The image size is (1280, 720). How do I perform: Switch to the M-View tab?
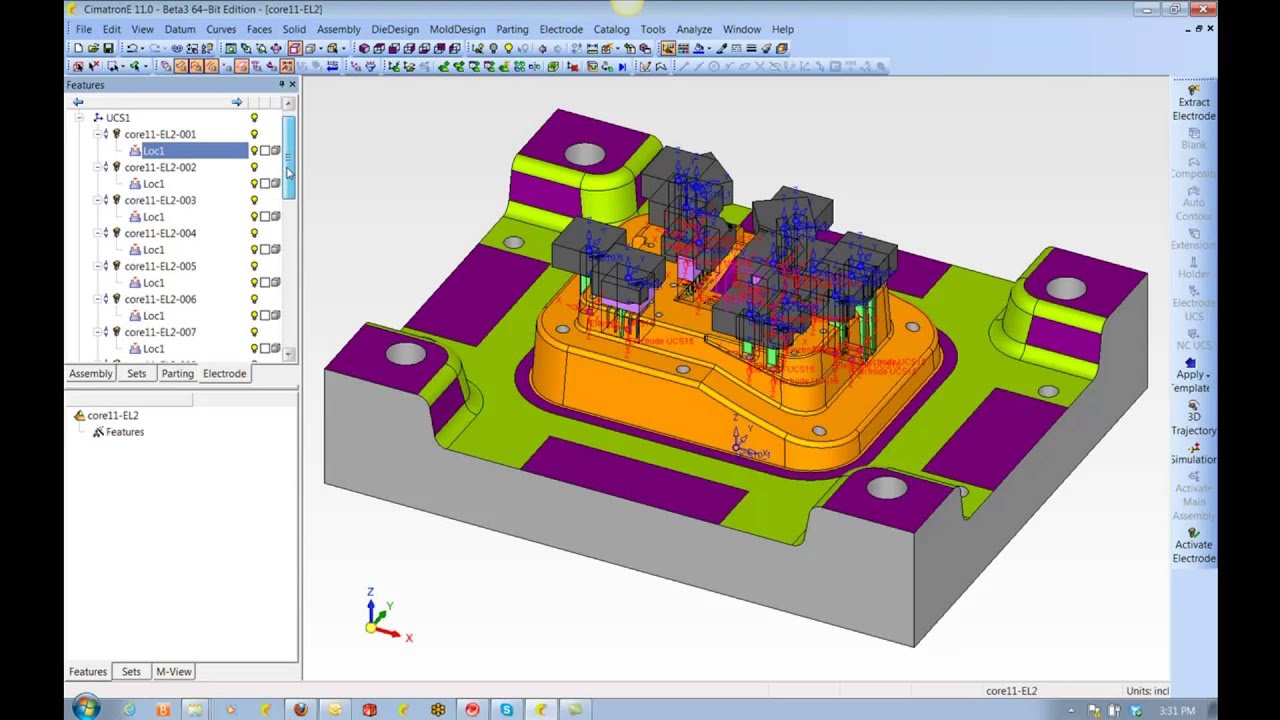[x=174, y=672]
